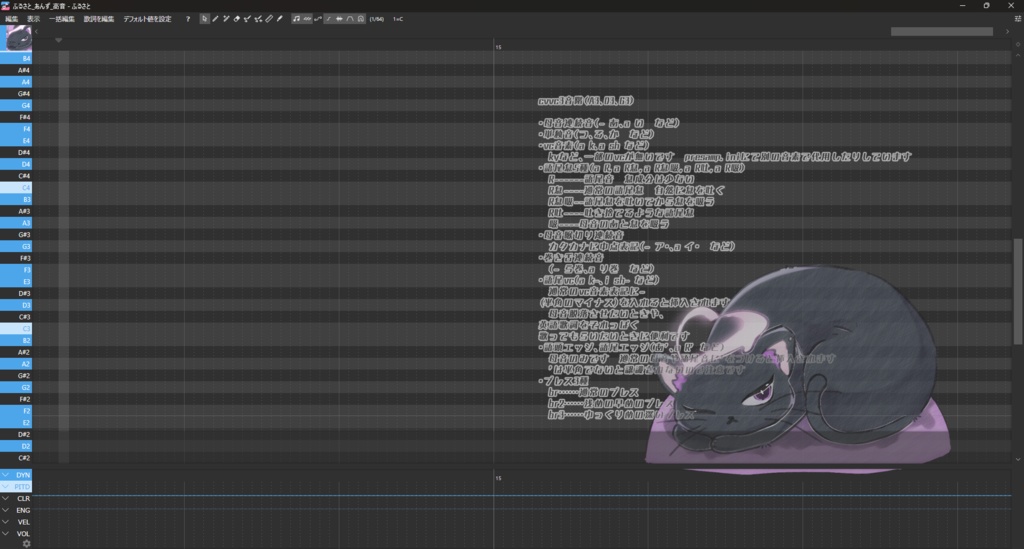Open the 一括編集 menu
This screenshot has height=549, width=1024.
coord(61,19)
